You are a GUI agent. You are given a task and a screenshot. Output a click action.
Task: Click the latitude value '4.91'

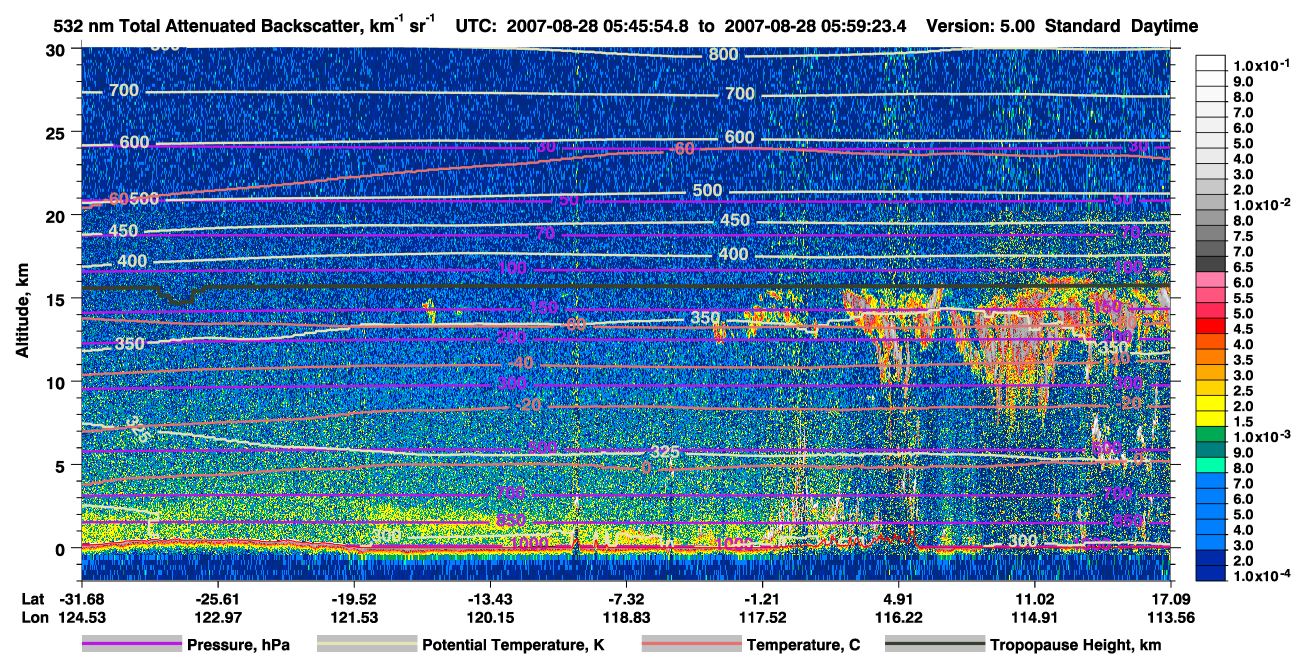click(x=898, y=598)
